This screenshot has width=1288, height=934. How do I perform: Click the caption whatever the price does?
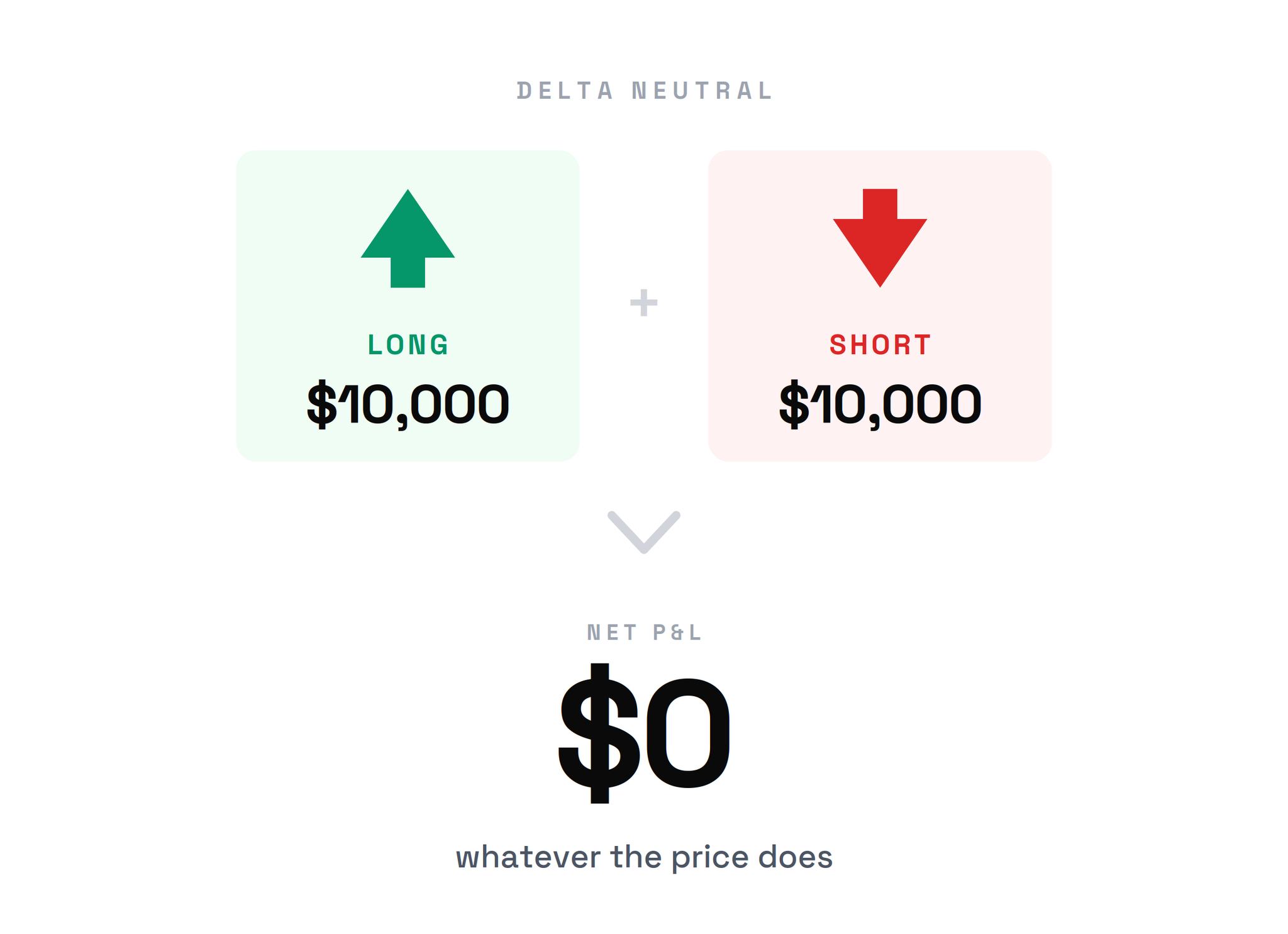pyautogui.click(x=644, y=857)
